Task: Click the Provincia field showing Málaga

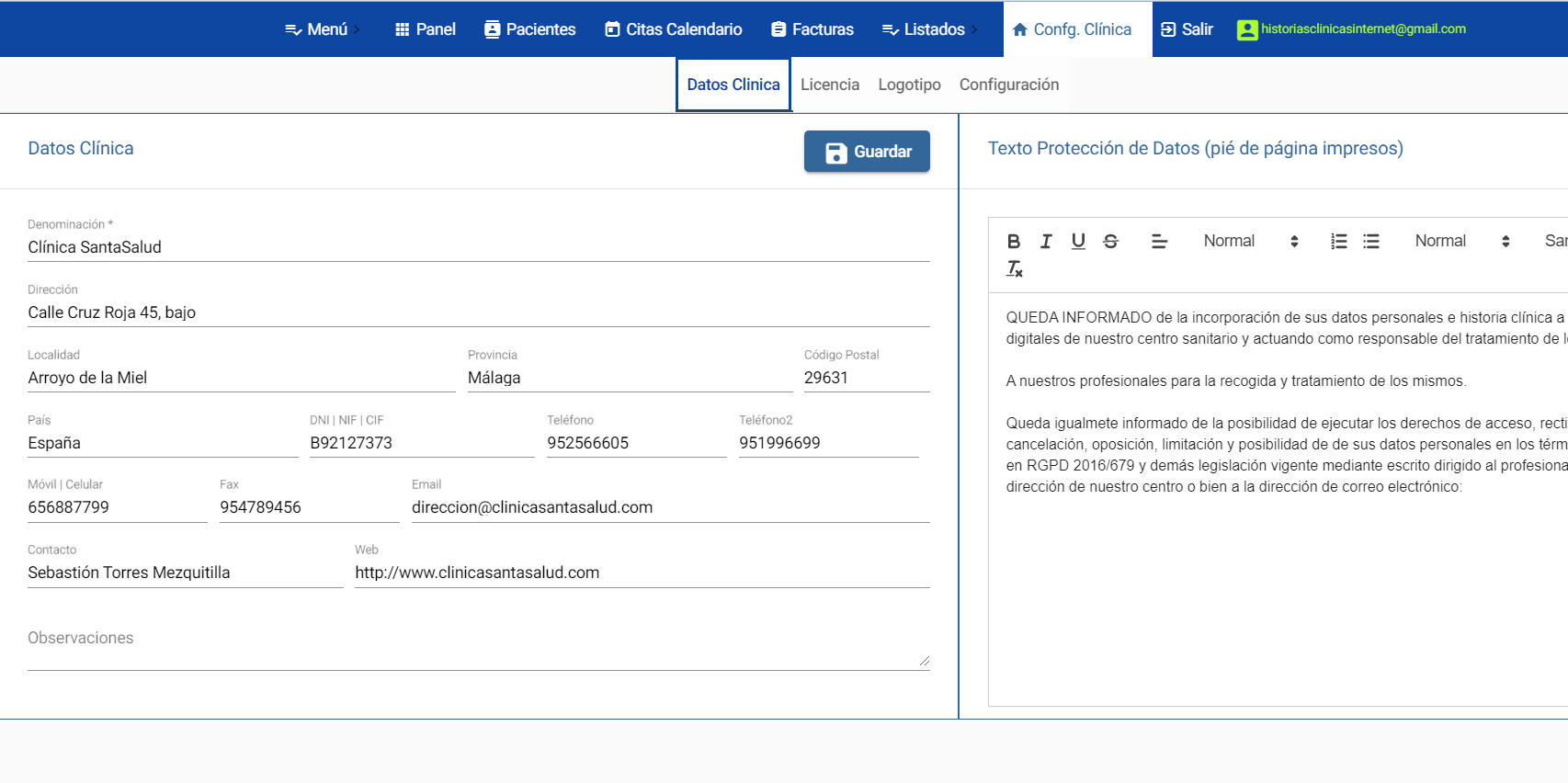Action: [630, 378]
